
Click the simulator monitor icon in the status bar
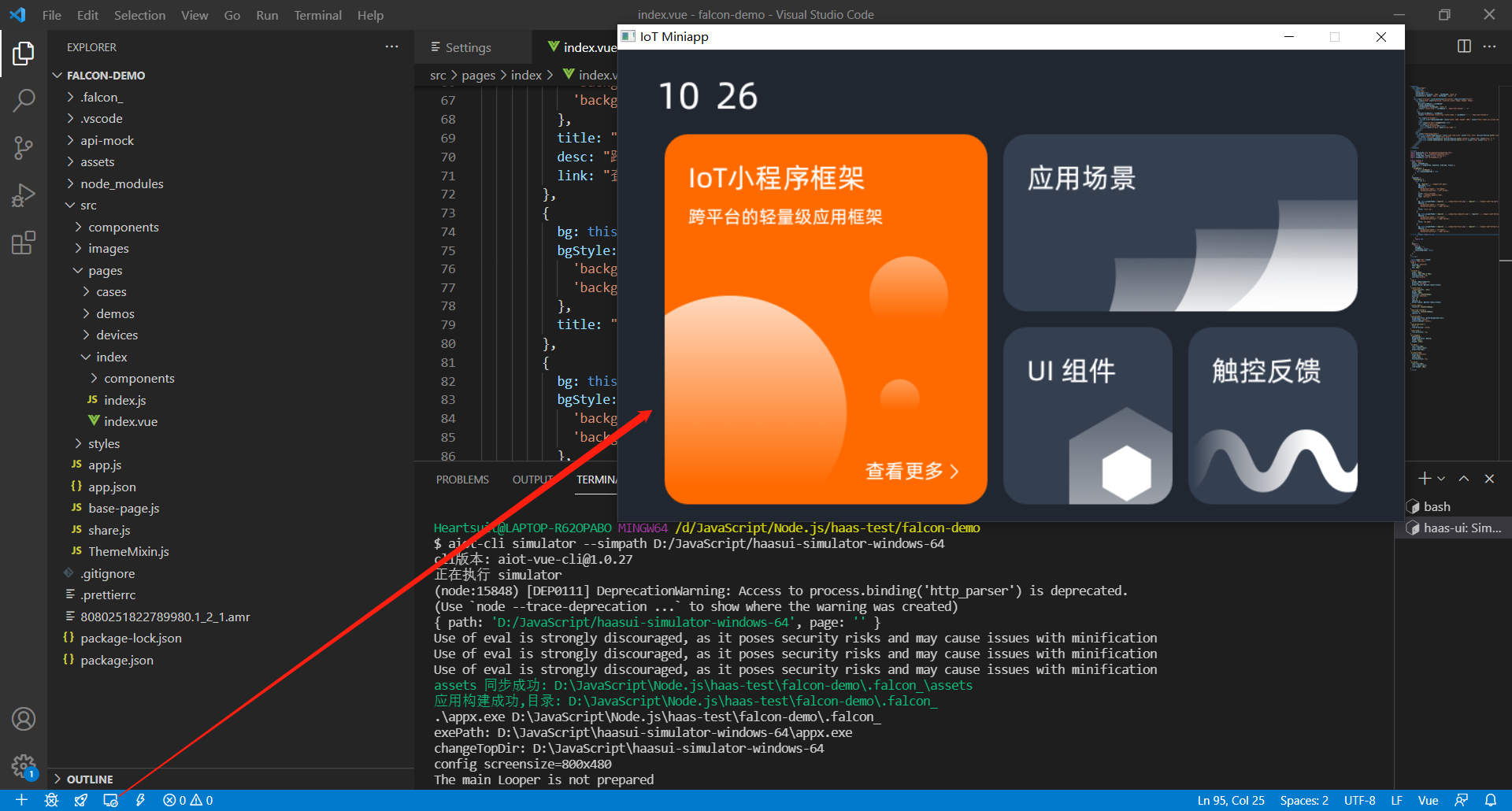[110, 800]
